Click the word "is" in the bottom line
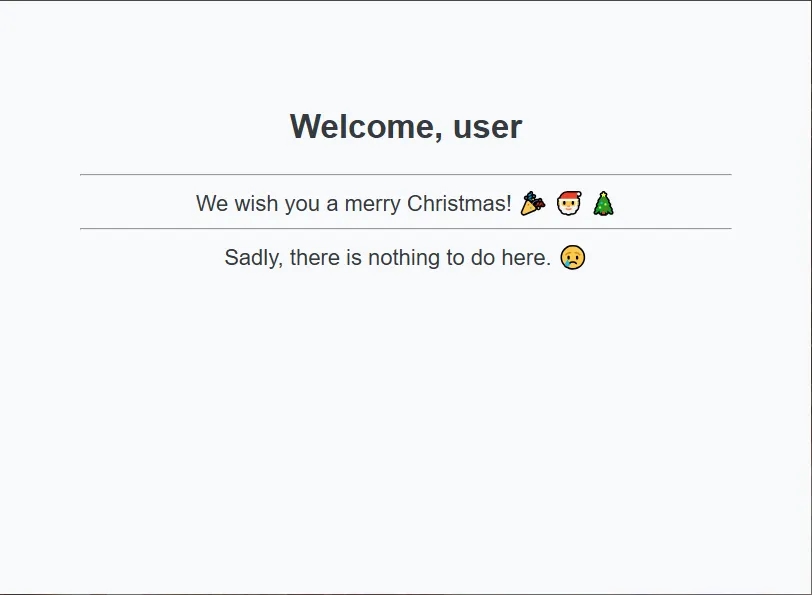 pyautogui.click(x=354, y=258)
